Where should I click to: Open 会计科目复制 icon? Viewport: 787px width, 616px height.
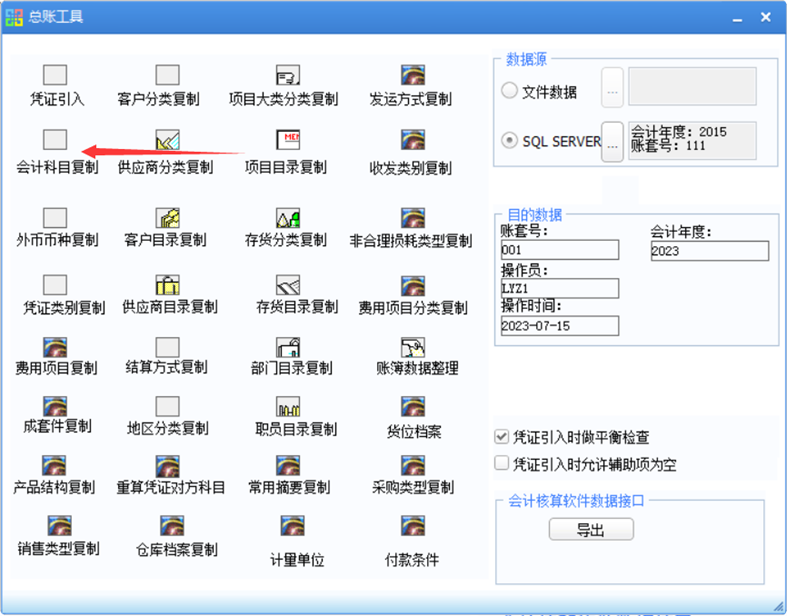pos(55,140)
